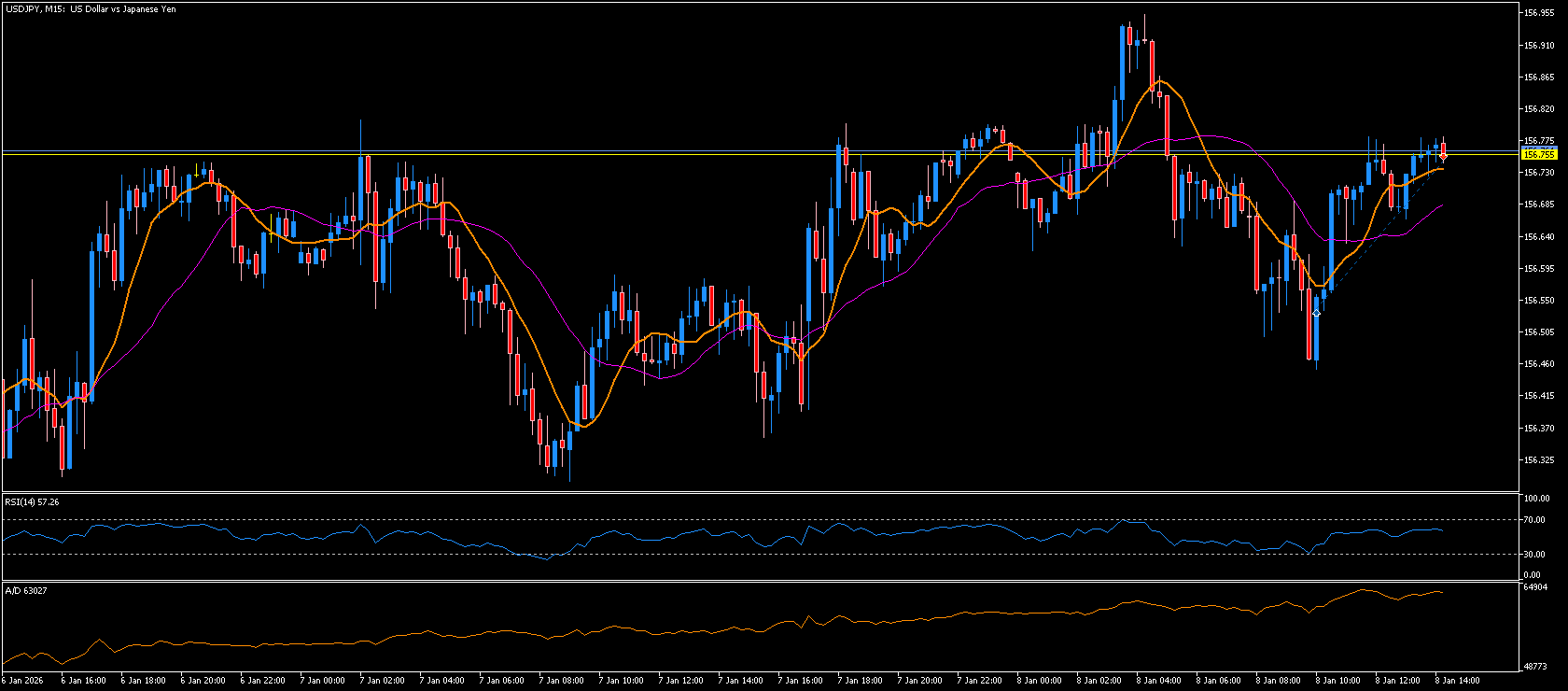
Task: Click the 8 Jan 14:00 time label
Action: click(x=1460, y=681)
